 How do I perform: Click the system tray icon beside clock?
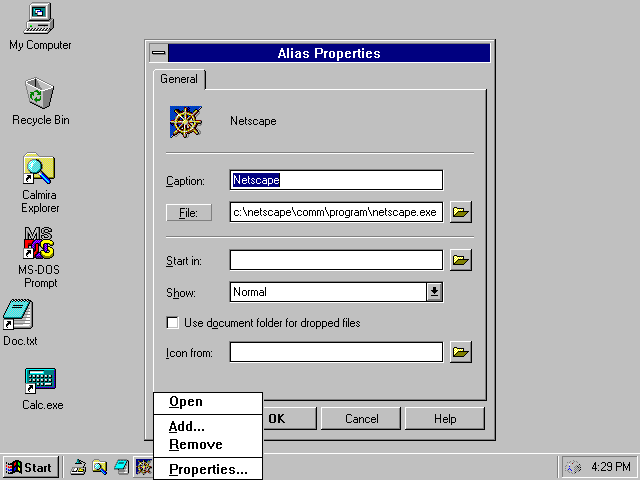(573, 467)
